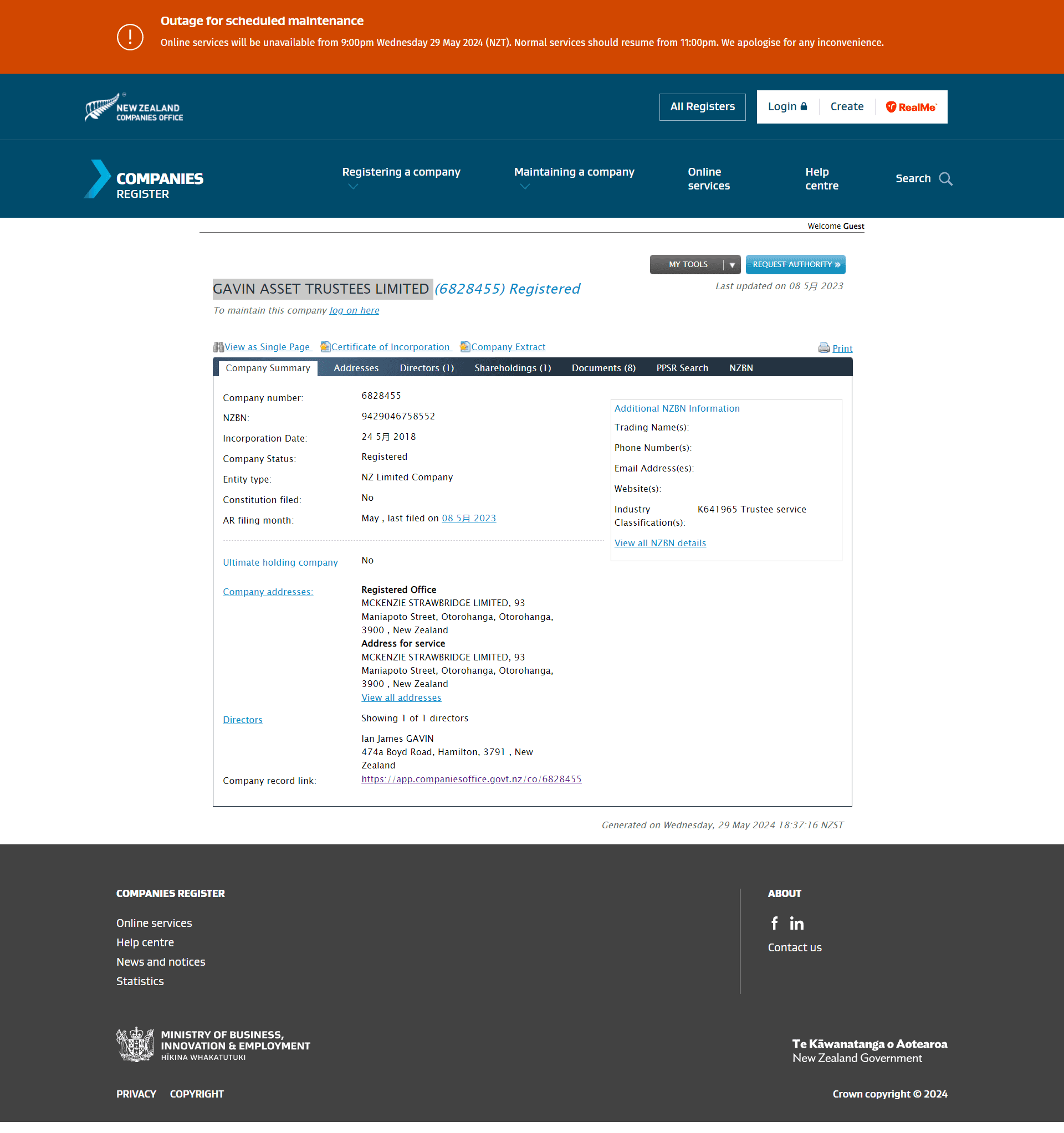1064x1133 pixels.
Task: Open the NZBN tab
Action: click(x=740, y=368)
